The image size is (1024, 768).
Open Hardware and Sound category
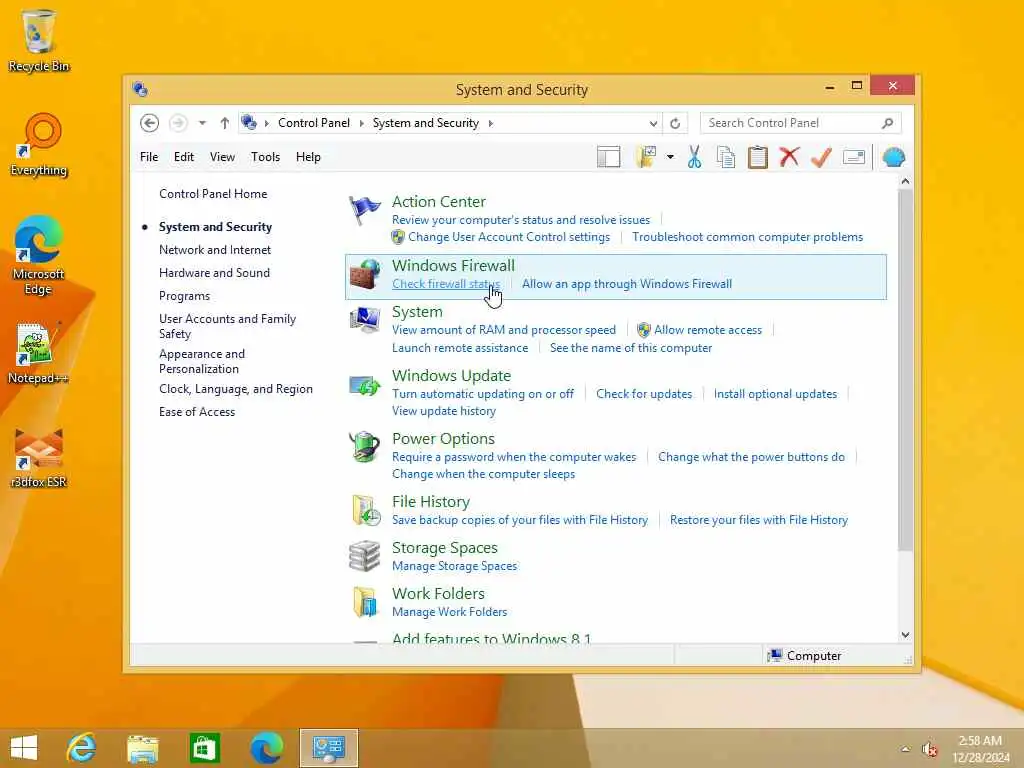pyautogui.click(x=214, y=273)
